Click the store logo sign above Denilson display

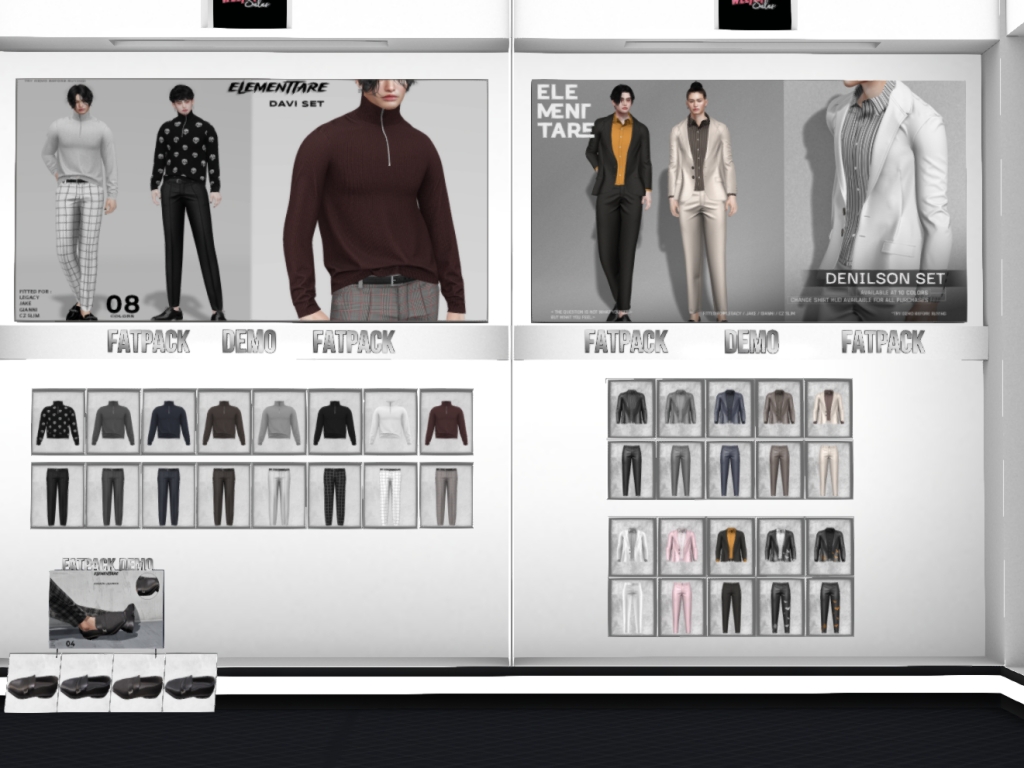(x=754, y=13)
